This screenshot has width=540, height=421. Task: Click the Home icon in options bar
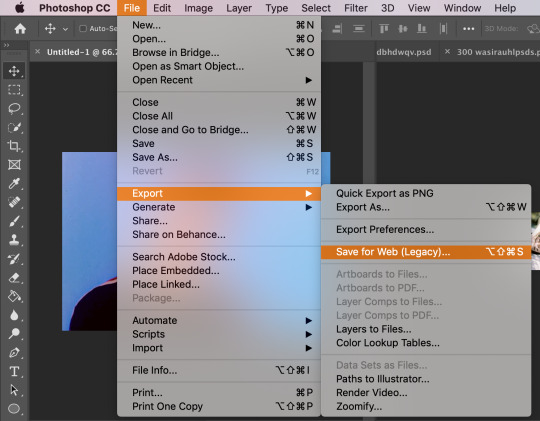(20, 29)
